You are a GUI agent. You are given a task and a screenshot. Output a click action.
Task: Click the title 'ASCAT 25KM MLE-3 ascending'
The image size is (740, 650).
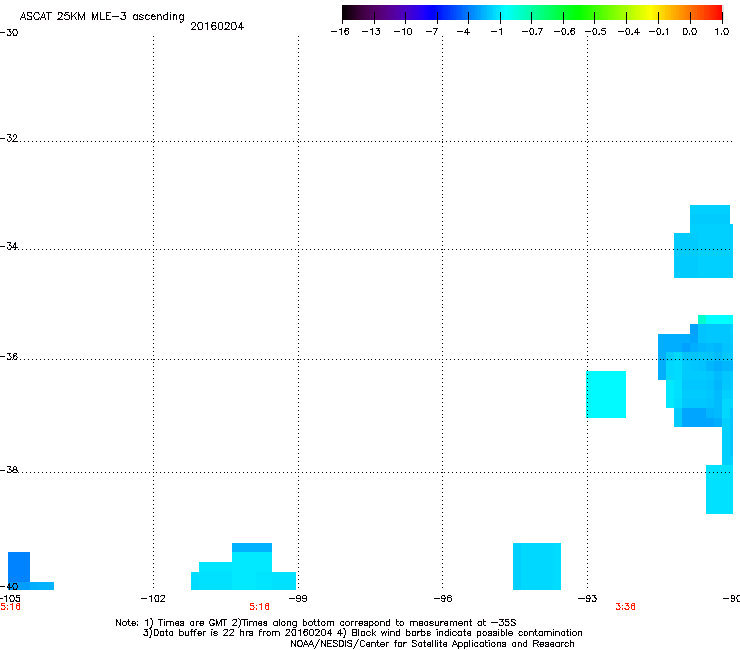click(102, 17)
